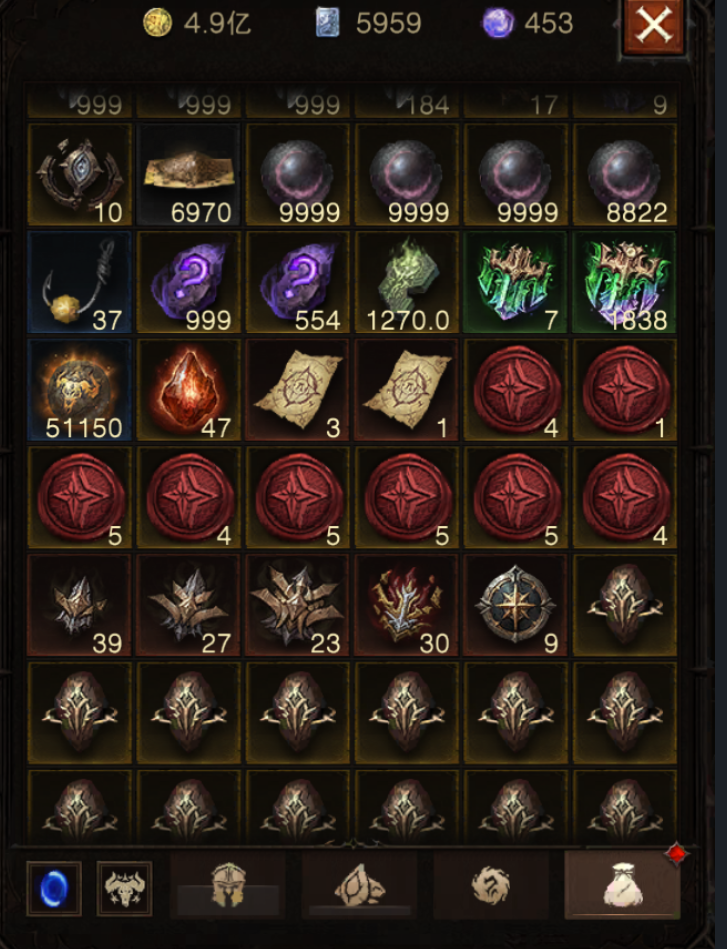
Task: Pick the green flame crest with count 1838
Action: click(625, 282)
